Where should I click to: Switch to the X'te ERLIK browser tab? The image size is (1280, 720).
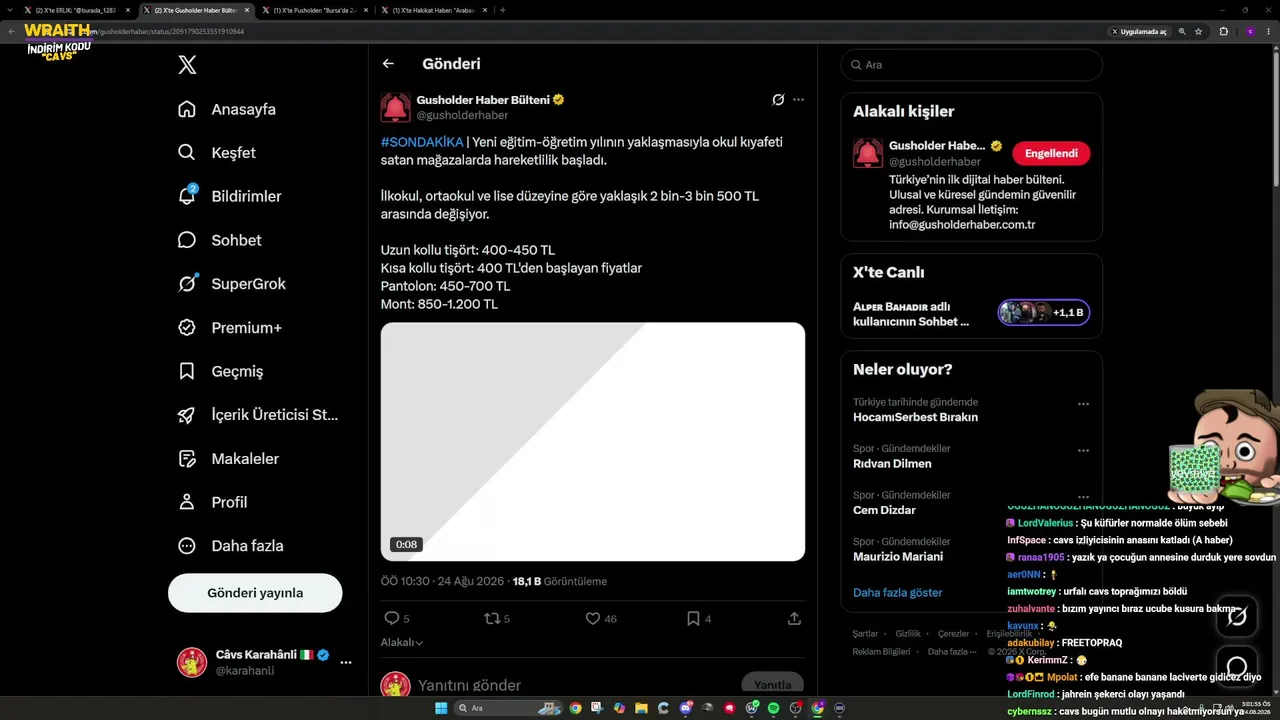pyautogui.click(x=77, y=10)
